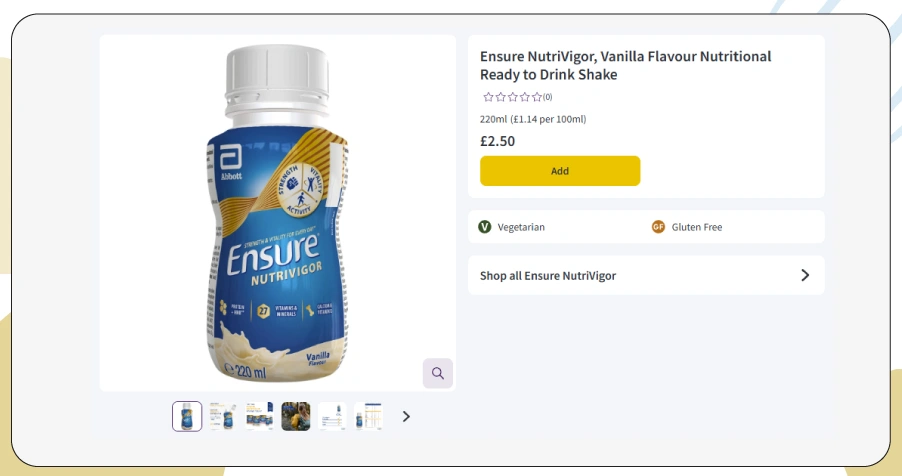
Task: Click the large Ensure bottle product image
Action: pos(277,213)
